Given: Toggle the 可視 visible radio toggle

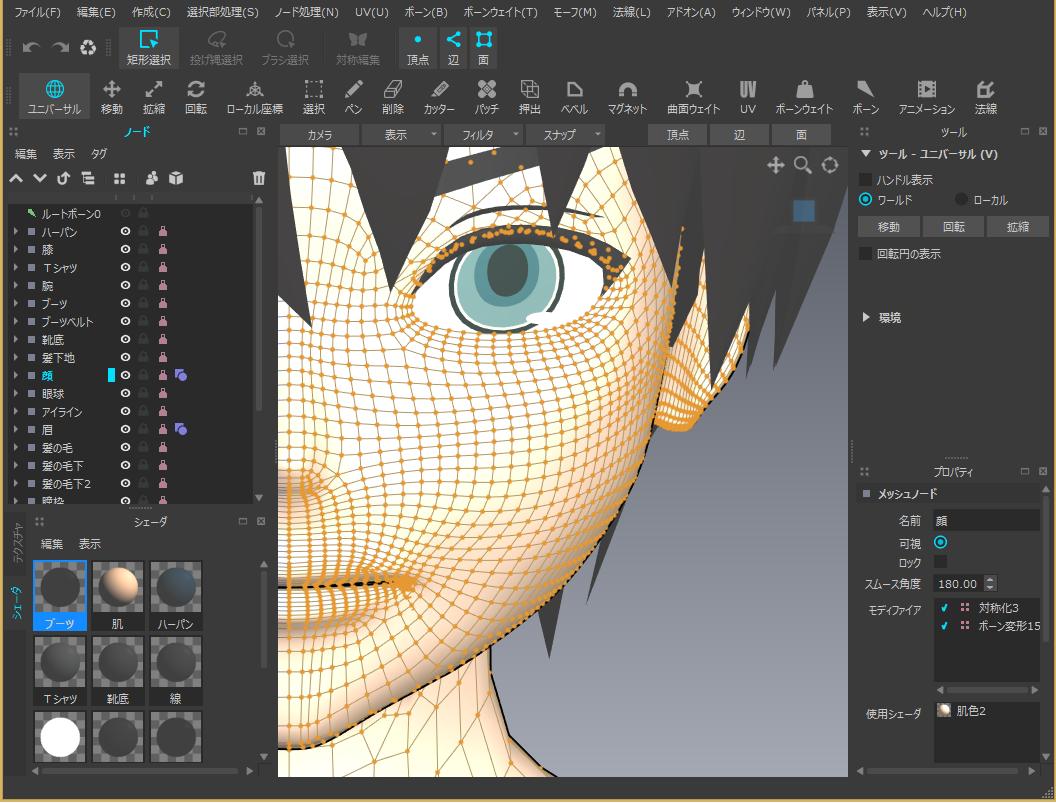Looking at the screenshot, I should [940, 542].
